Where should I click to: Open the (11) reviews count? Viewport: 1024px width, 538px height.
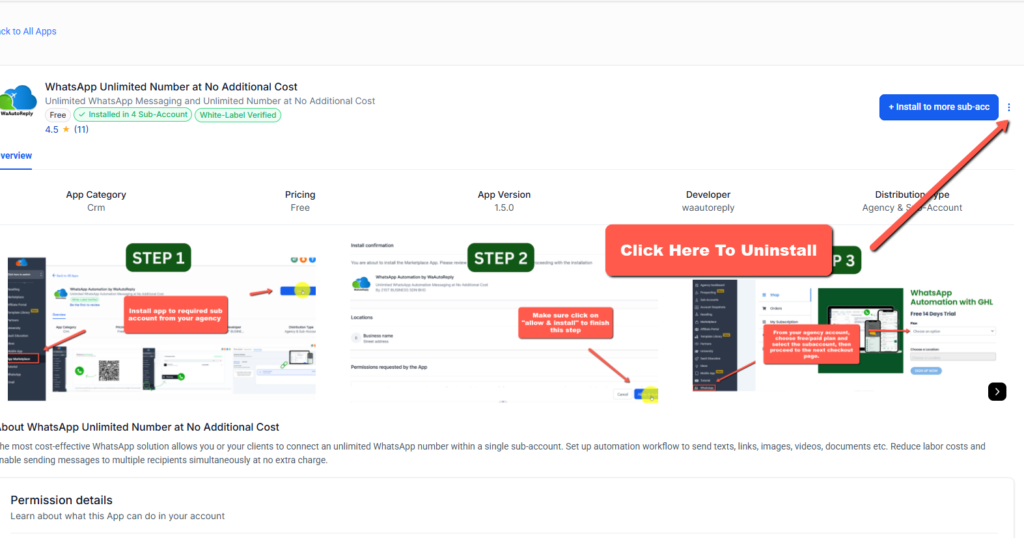[x=81, y=129]
